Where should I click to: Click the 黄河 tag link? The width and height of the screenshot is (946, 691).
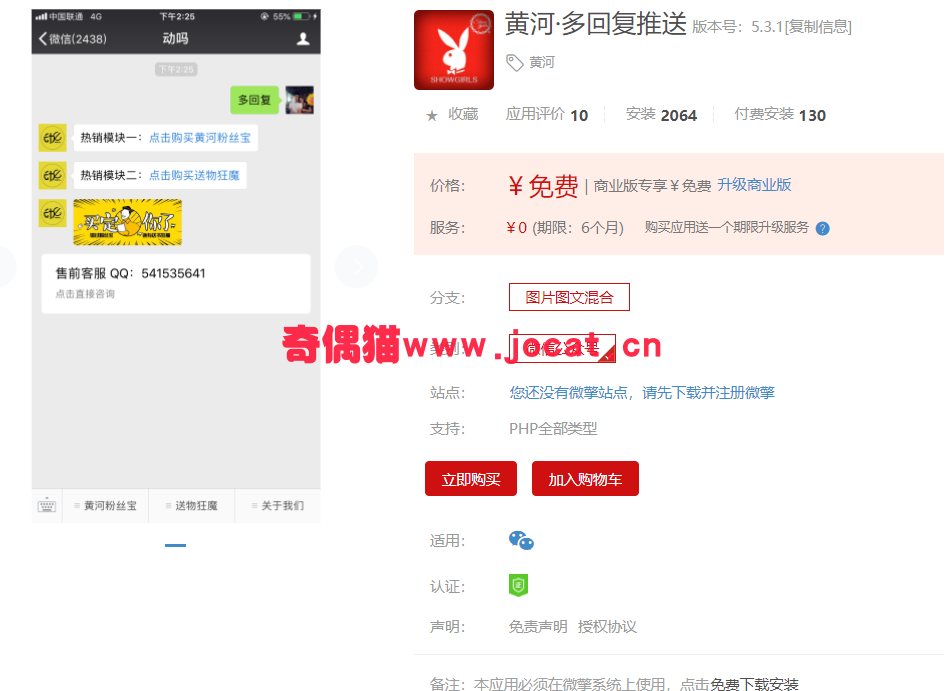point(541,62)
